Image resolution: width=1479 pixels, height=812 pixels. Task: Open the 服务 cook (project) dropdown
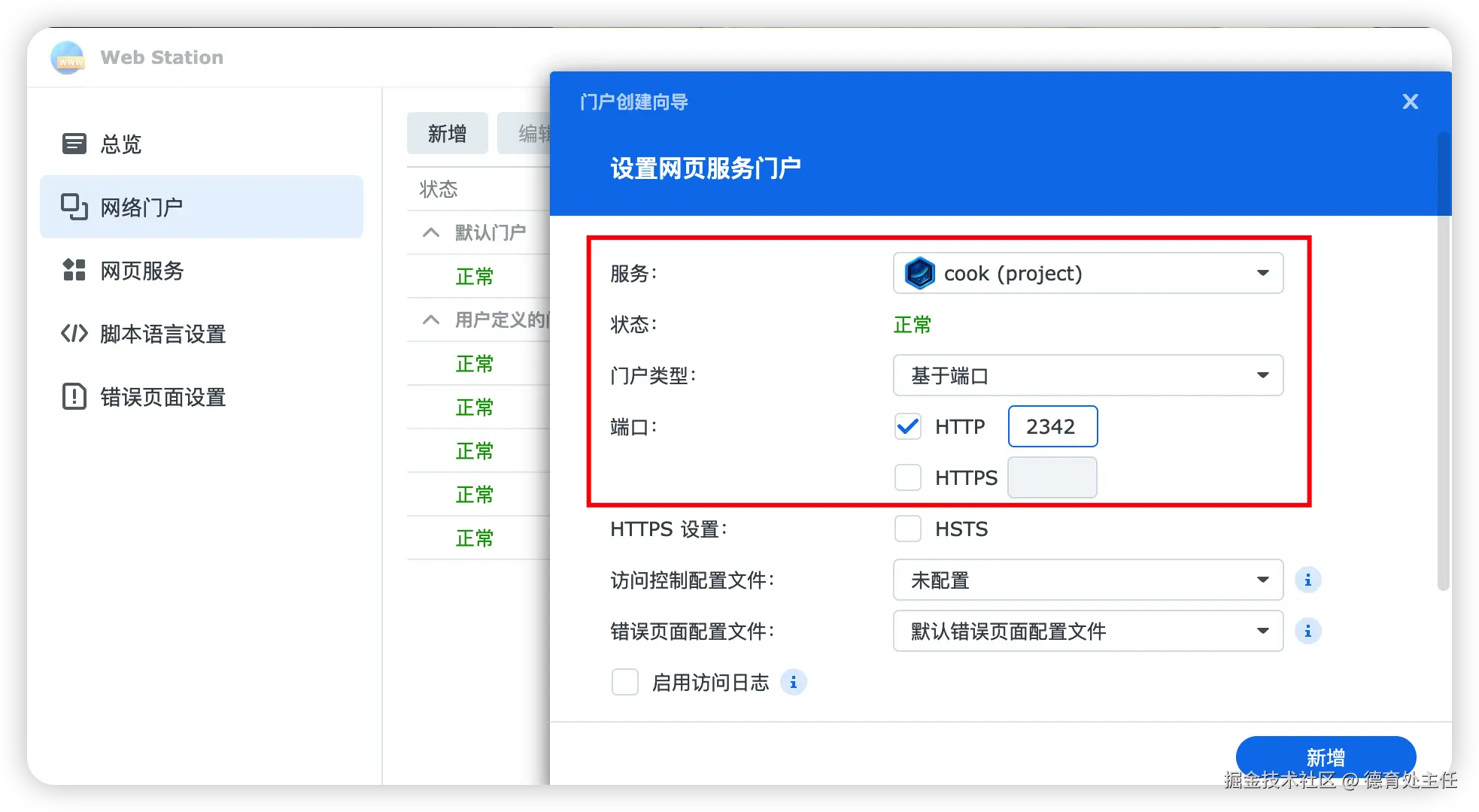[1088, 273]
